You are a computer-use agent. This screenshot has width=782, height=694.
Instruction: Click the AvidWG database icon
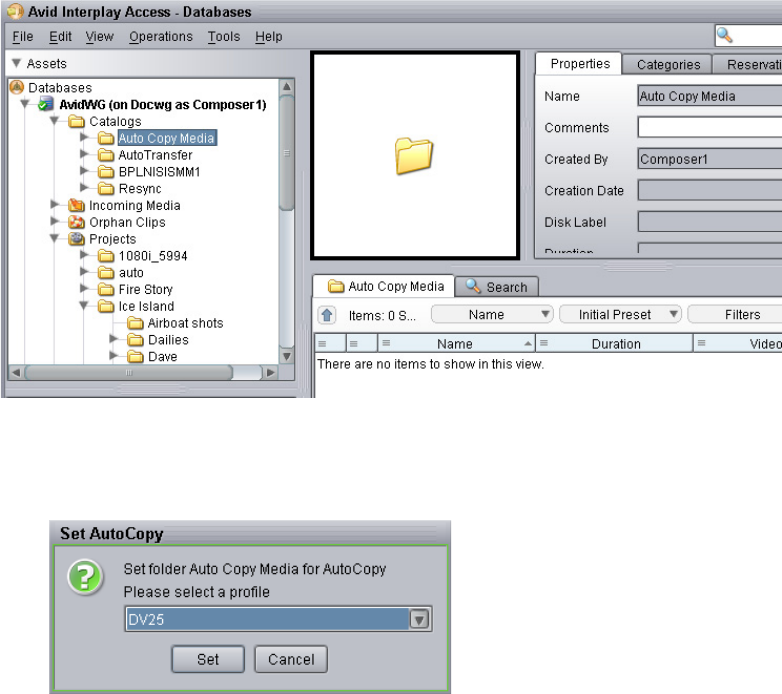click(x=46, y=104)
